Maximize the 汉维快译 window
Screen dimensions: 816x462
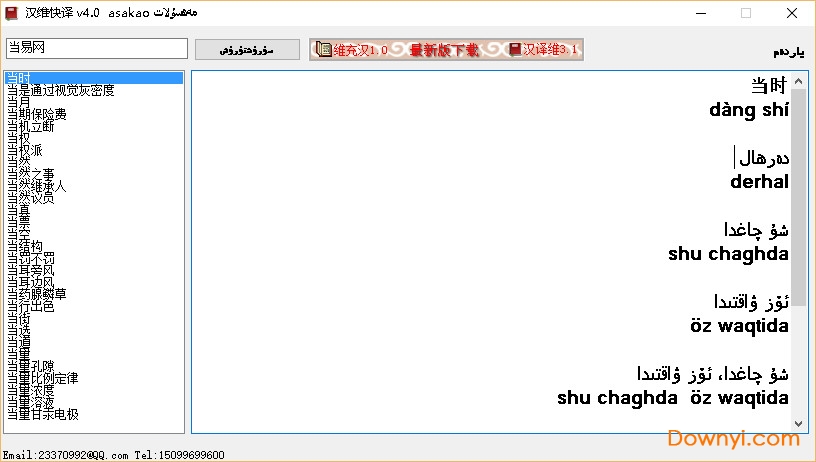click(746, 13)
